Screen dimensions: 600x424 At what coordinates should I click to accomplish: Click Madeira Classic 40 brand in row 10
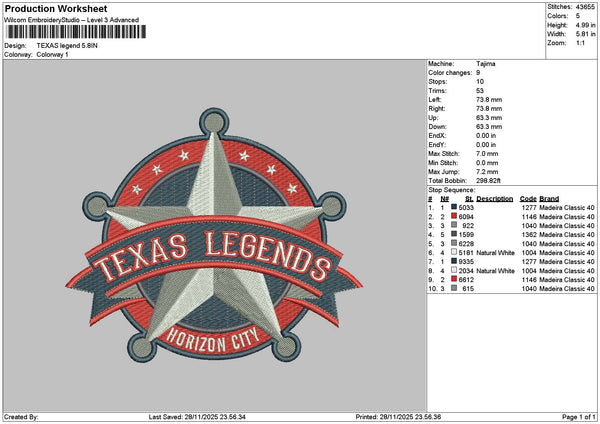567,289
